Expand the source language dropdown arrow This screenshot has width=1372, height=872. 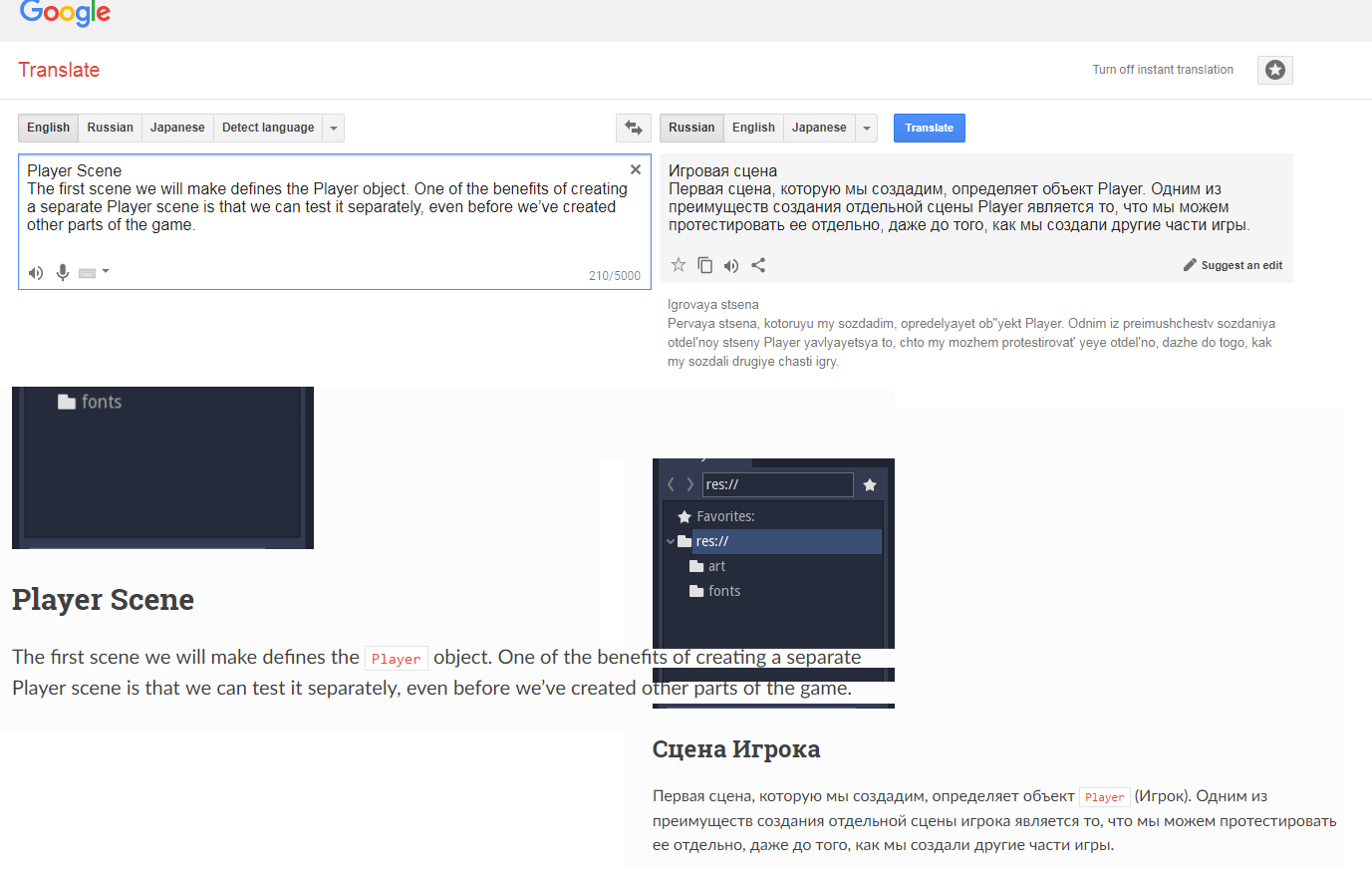(x=334, y=128)
